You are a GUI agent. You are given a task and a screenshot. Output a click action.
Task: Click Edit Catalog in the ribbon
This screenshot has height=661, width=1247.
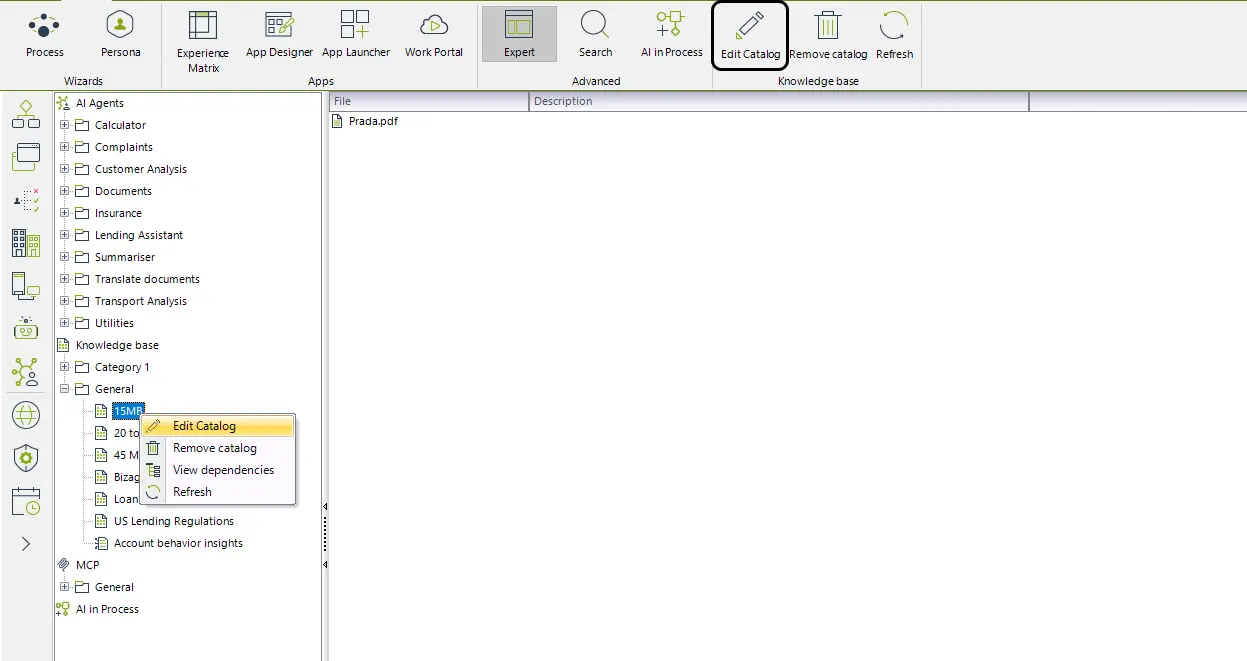750,36
